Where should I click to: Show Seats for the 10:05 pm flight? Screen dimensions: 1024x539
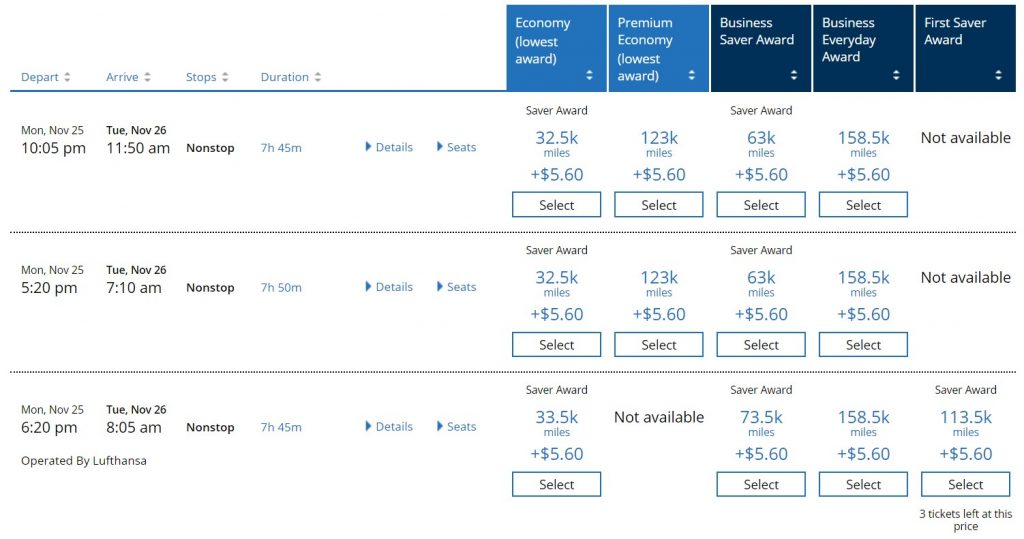456,147
